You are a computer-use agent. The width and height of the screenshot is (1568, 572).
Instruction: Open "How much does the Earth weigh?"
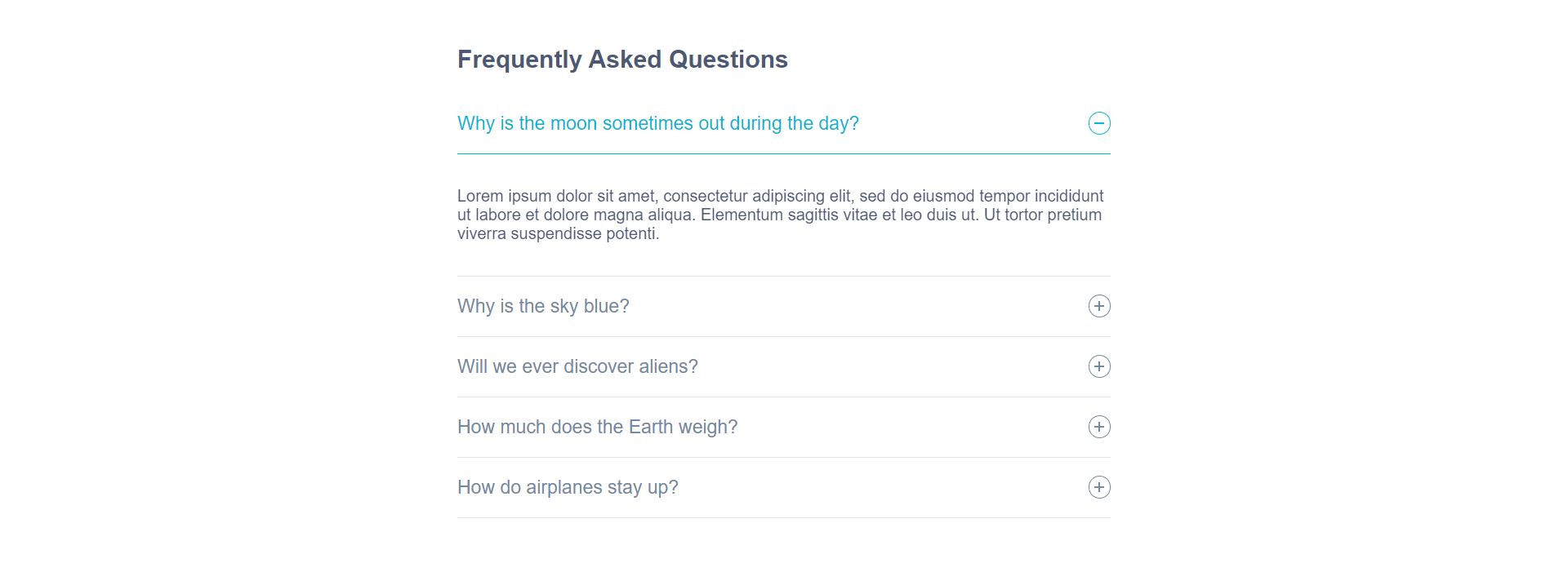point(597,427)
